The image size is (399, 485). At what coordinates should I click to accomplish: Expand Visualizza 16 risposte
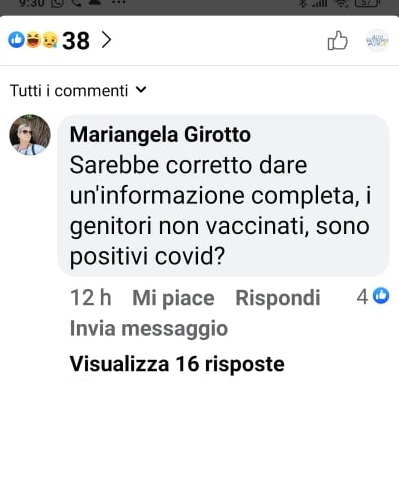tap(177, 363)
